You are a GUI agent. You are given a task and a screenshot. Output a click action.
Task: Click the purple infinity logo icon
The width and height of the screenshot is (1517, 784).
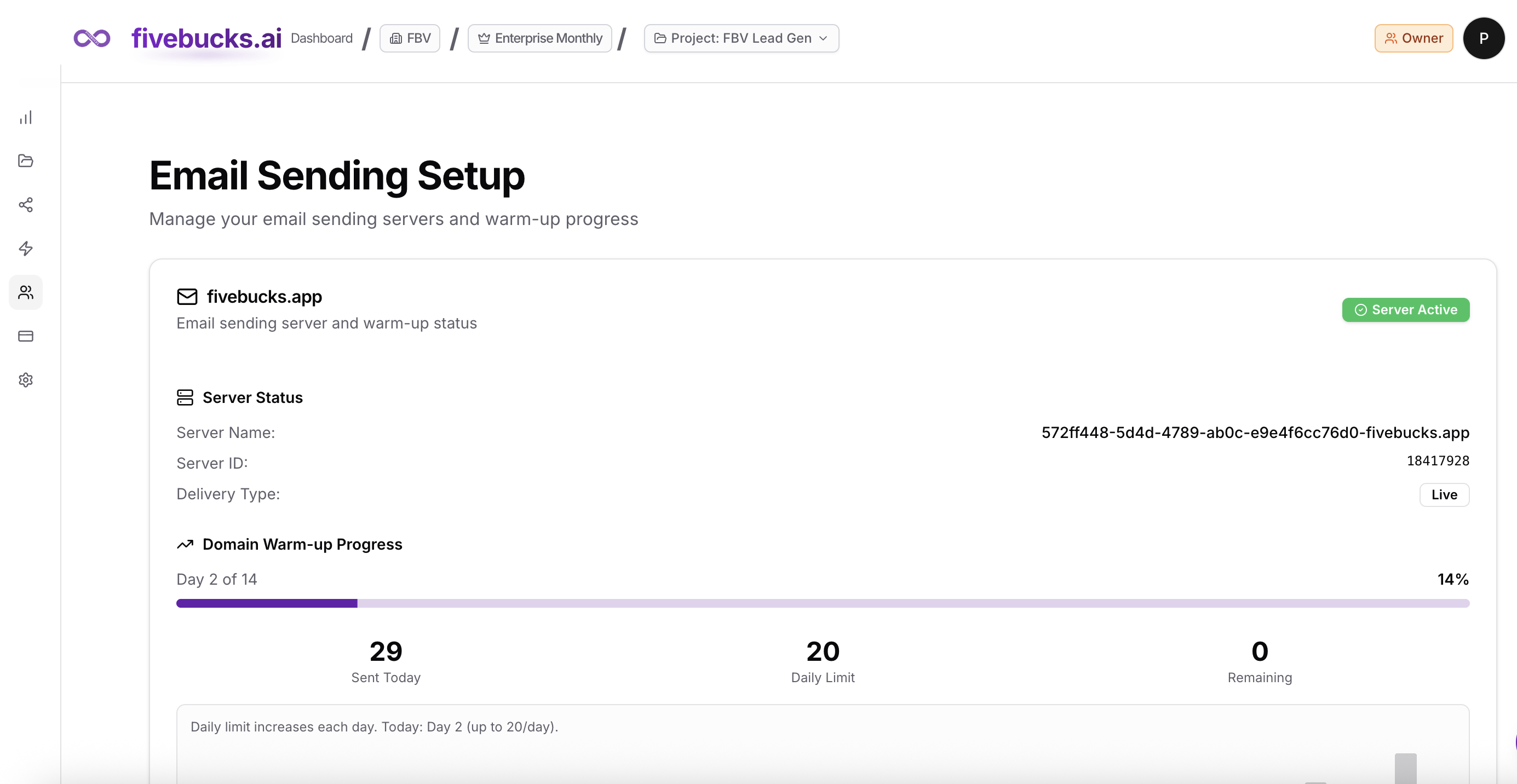click(x=92, y=38)
